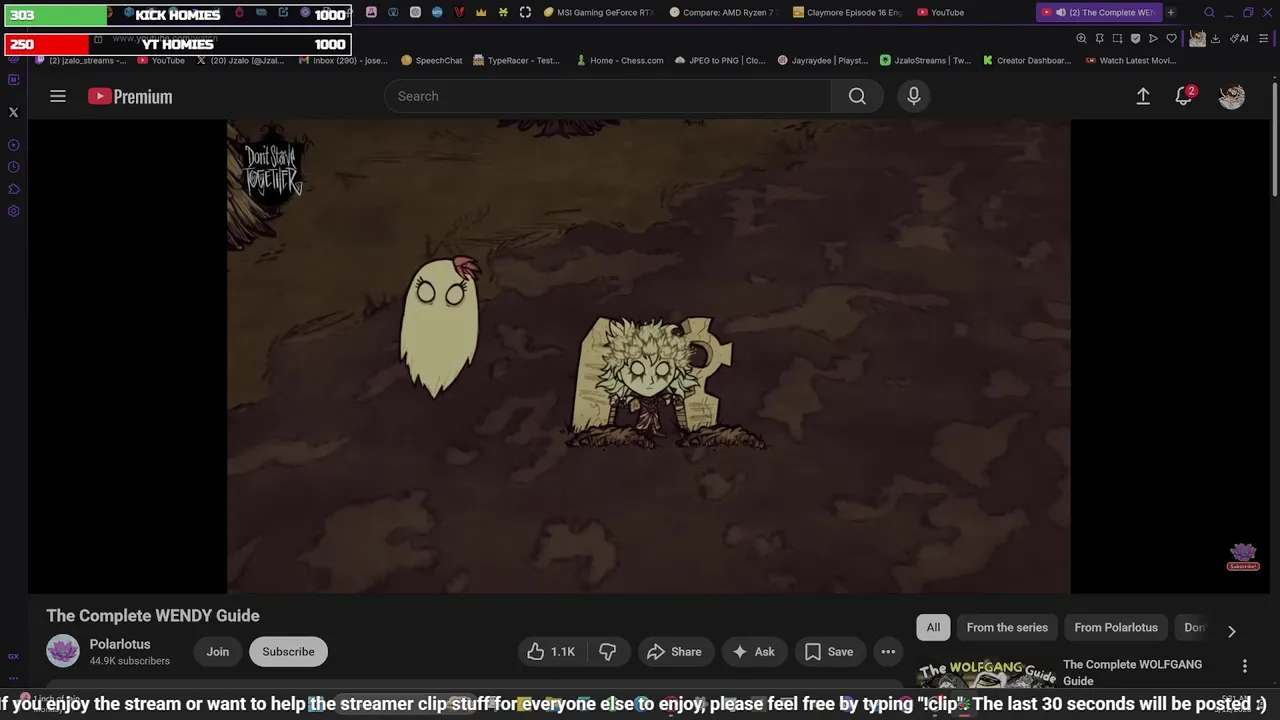1280x720 pixels.
Task: Join the Polarlotus channel membership
Action: coord(218,652)
